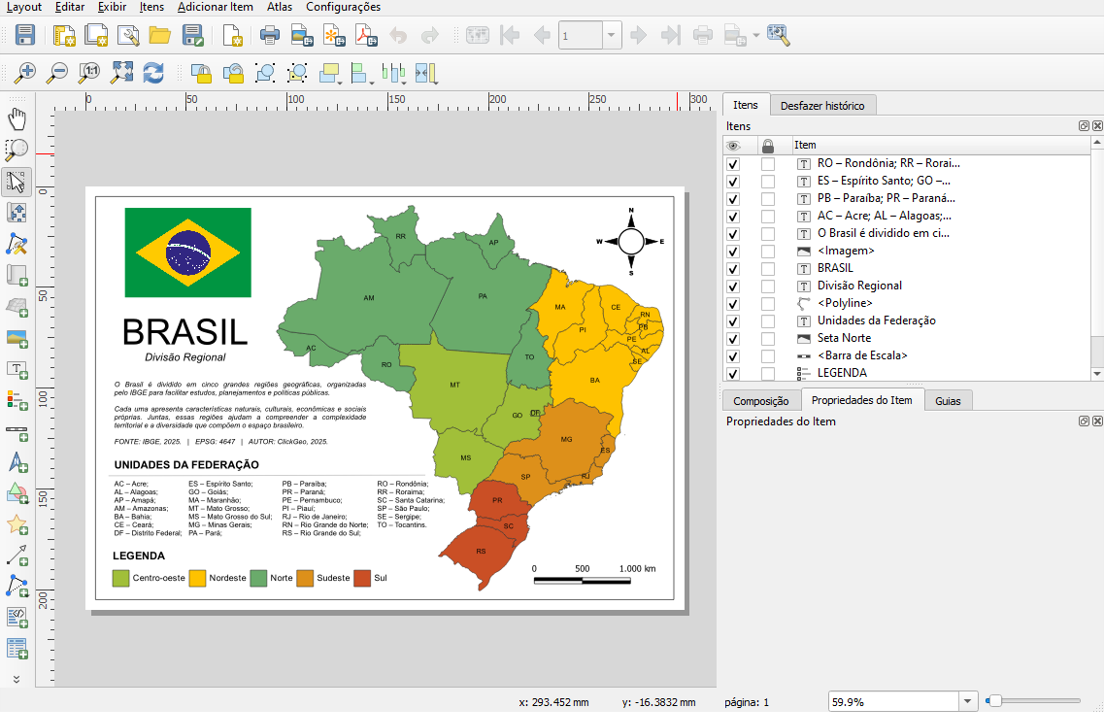Switch to Desfazer histórico tab
Screen dimensions: 1104x712
coord(823,105)
